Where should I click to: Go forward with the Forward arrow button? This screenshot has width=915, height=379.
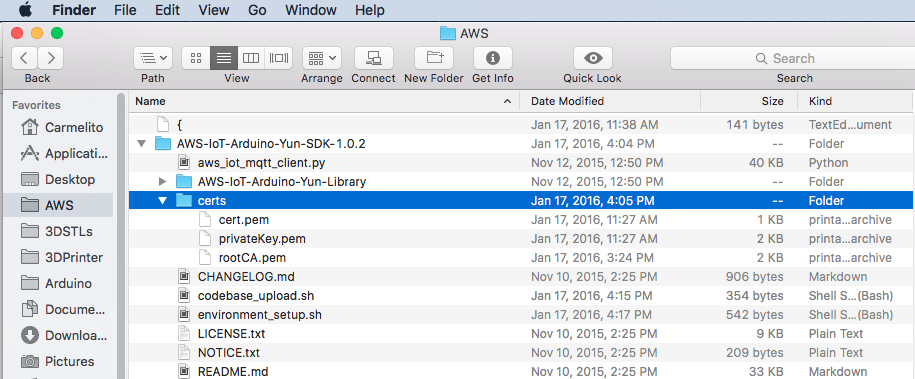[51, 58]
